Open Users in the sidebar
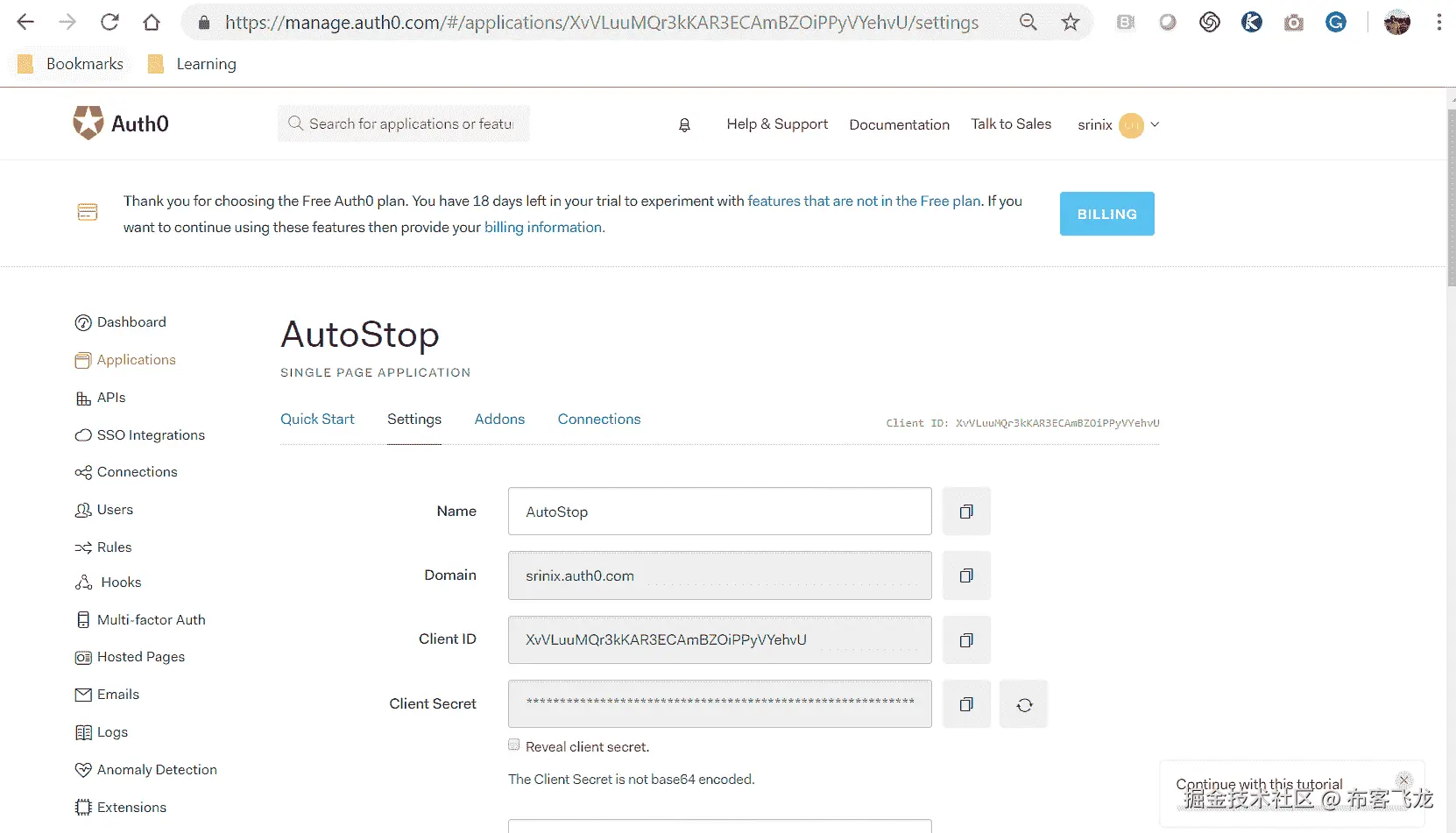Viewport: 1456px width, 833px height. 104,510
